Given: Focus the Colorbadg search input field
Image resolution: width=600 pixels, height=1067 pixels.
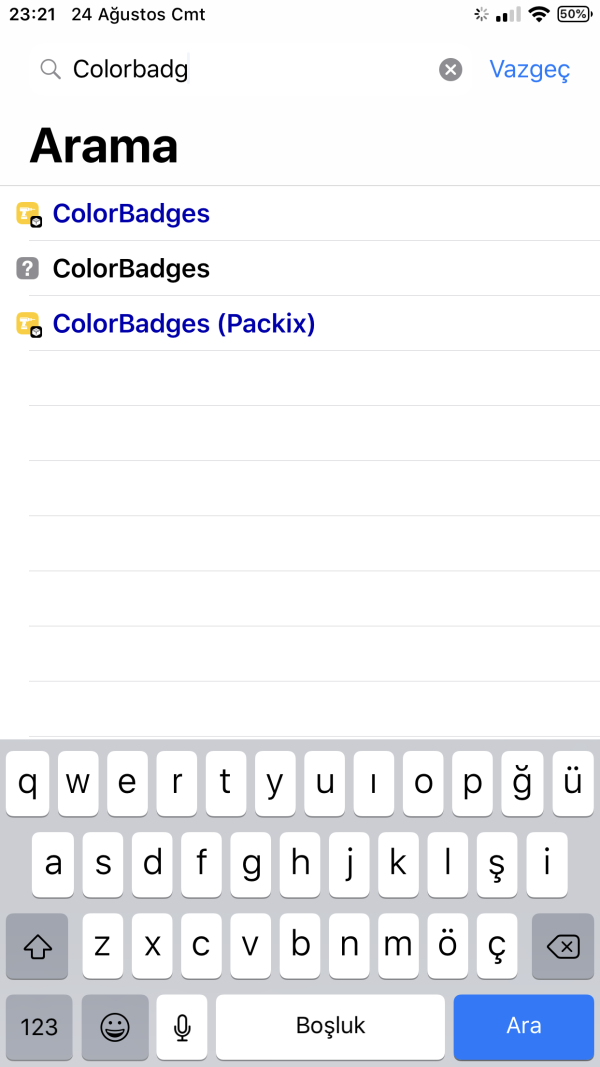Looking at the screenshot, I should tap(250, 69).
